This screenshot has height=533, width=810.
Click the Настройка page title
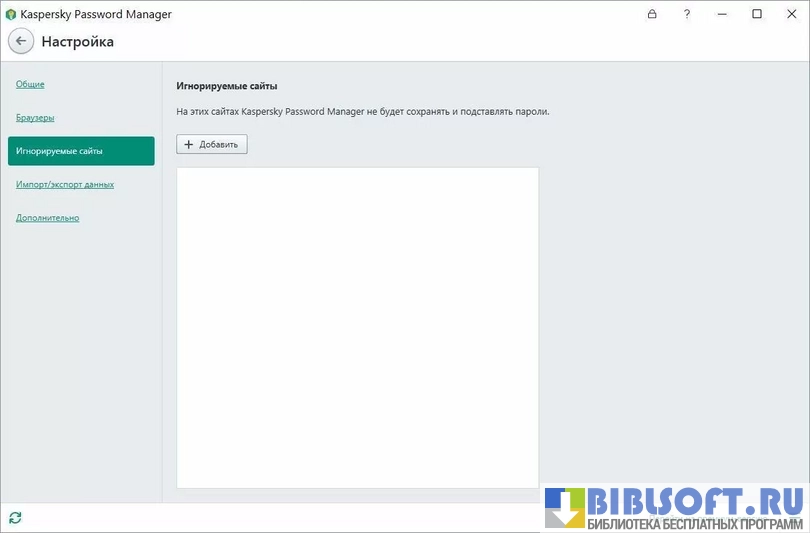point(77,42)
